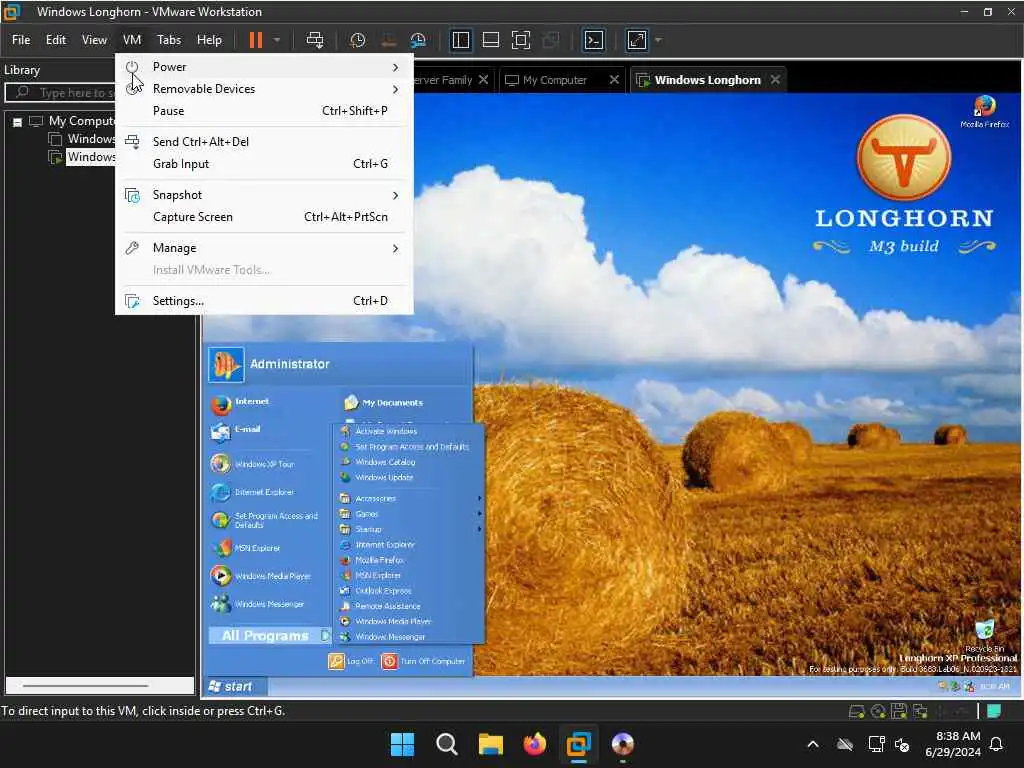Open the Help menu
Screen dimensions: 1024x768
[x=209, y=40]
